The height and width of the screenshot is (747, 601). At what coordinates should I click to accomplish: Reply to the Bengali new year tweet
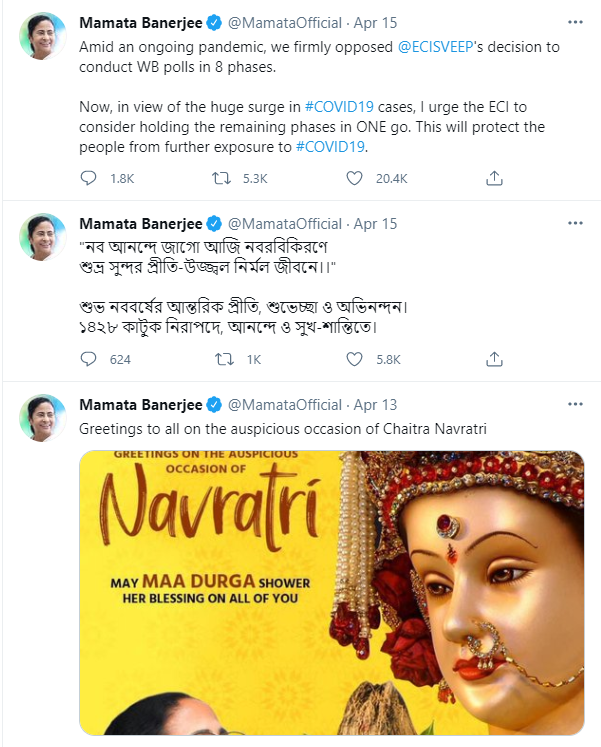[89, 358]
